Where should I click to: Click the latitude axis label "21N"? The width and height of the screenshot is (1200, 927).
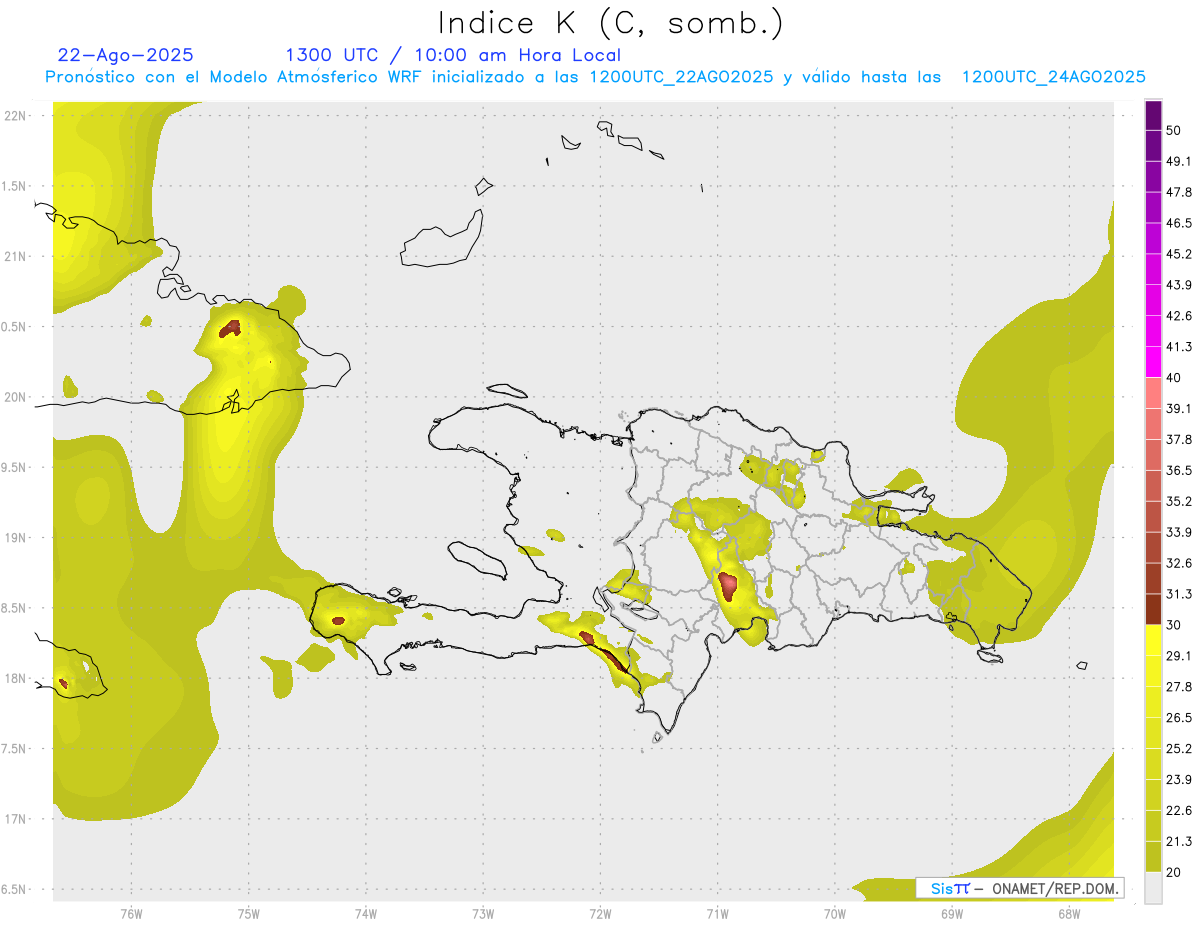point(17,256)
